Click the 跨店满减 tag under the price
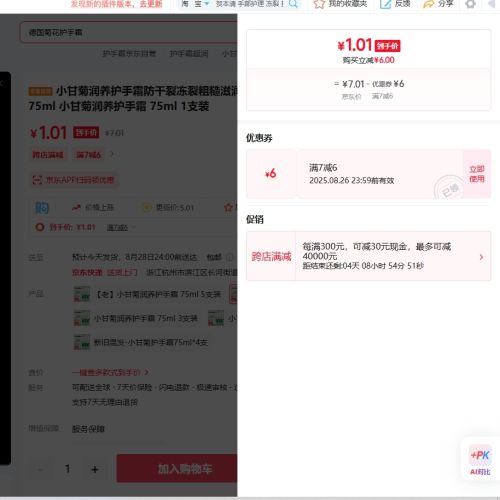The width and height of the screenshot is (500, 500). [x=48, y=155]
